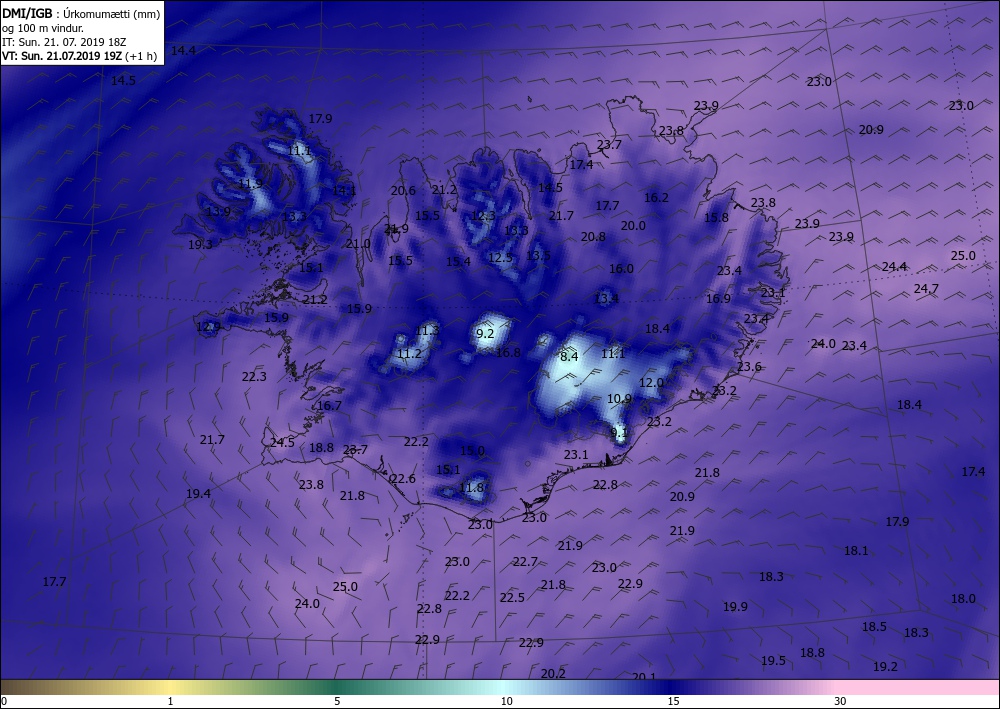
Task: Click the map value 24.4
Action: point(894,267)
